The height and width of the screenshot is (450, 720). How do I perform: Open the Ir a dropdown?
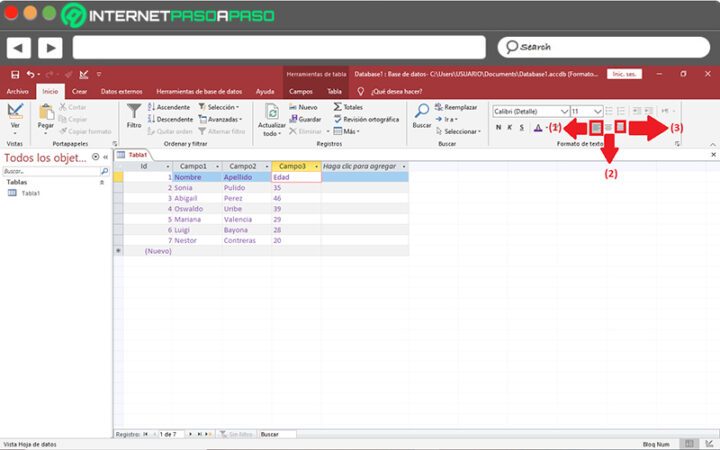[447, 119]
